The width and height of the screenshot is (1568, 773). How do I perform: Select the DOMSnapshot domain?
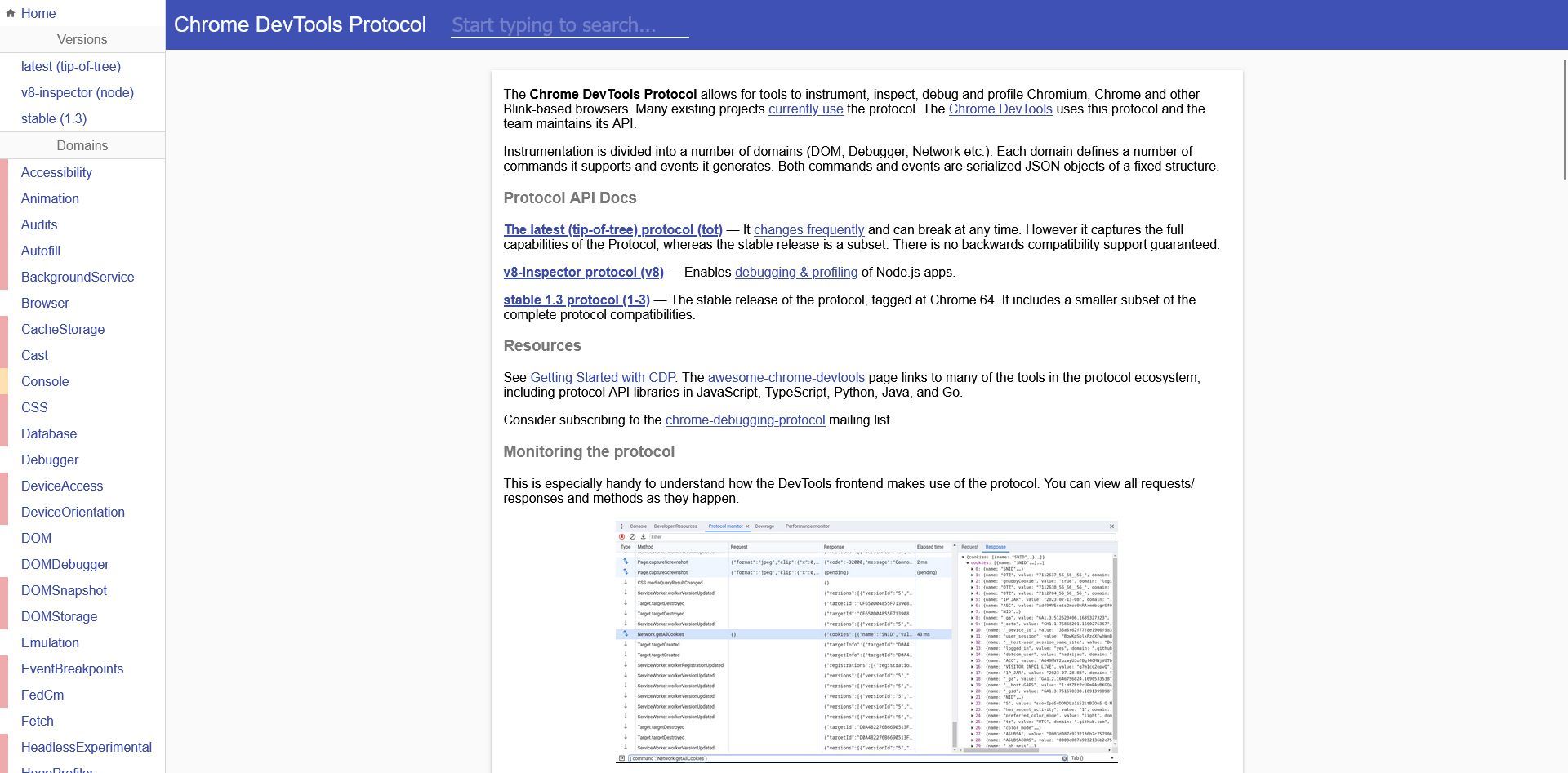coord(65,590)
